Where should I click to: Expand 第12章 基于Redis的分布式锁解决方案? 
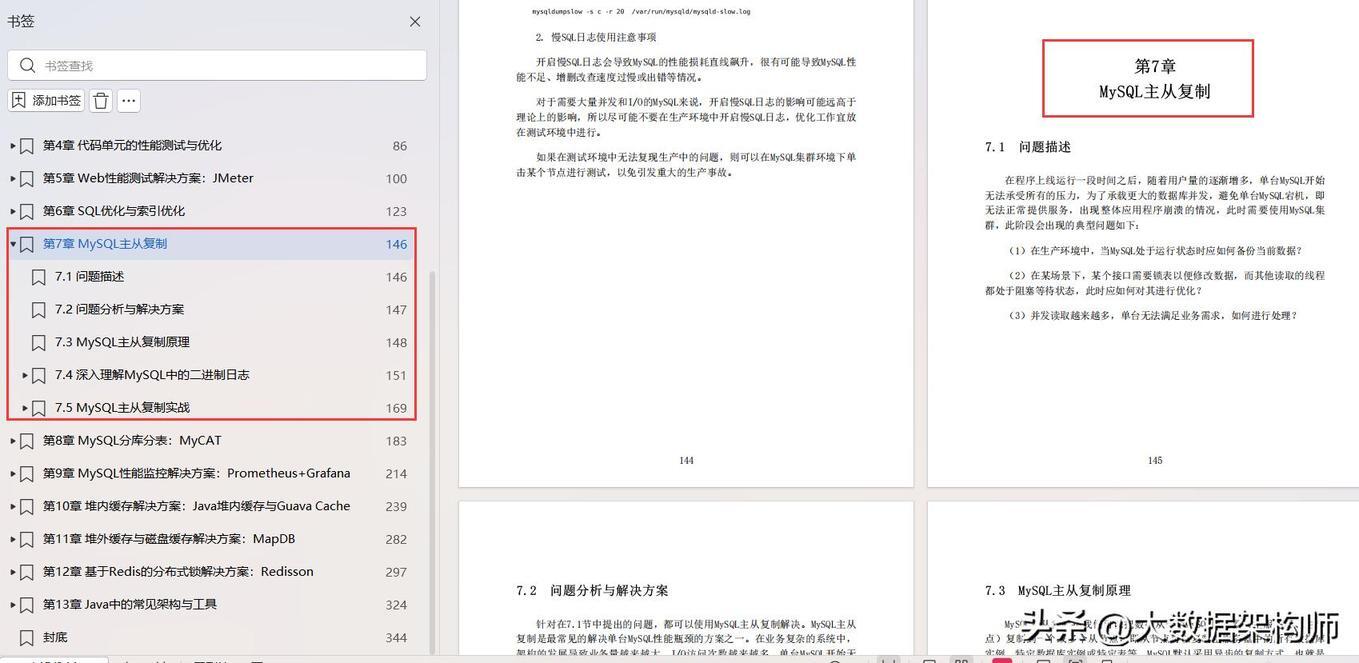pos(13,572)
